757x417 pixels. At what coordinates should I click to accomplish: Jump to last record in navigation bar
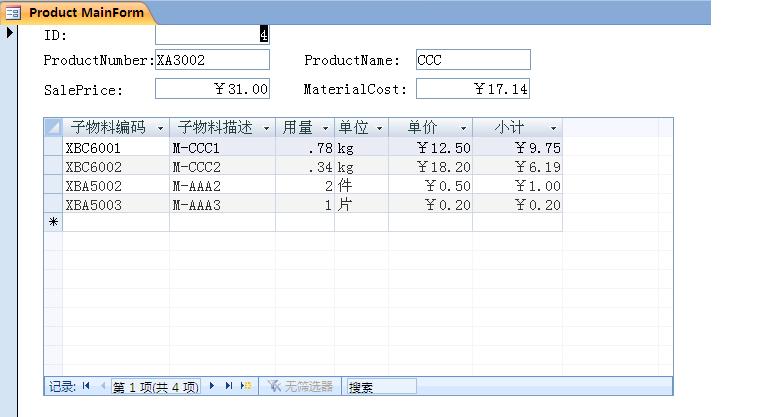(229, 386)
